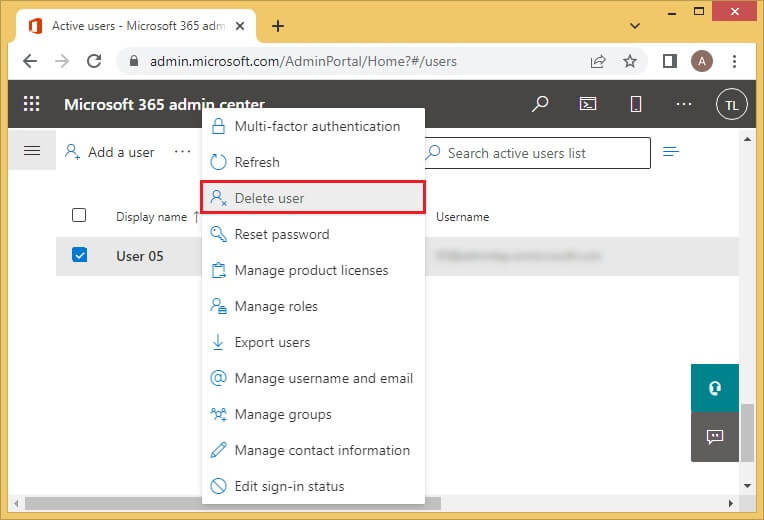The width and height of the screenshot is (764, 520).
Task: Open the feedback chat bubble button
Action: (x=715, y=437)
